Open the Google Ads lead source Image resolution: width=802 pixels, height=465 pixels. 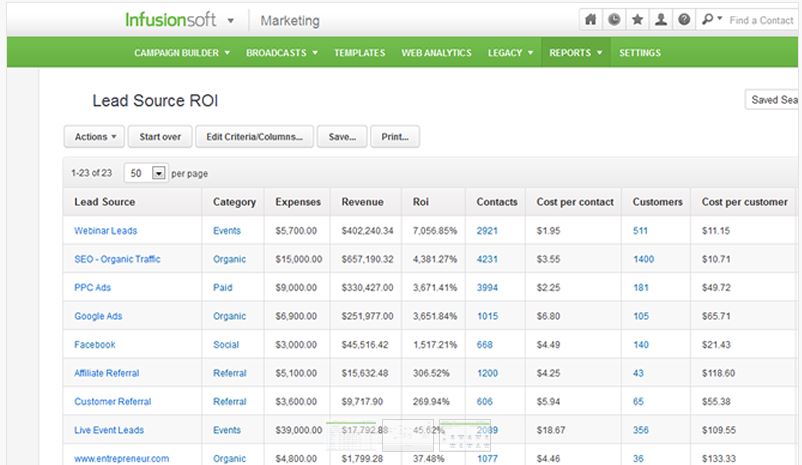(98, 316)
